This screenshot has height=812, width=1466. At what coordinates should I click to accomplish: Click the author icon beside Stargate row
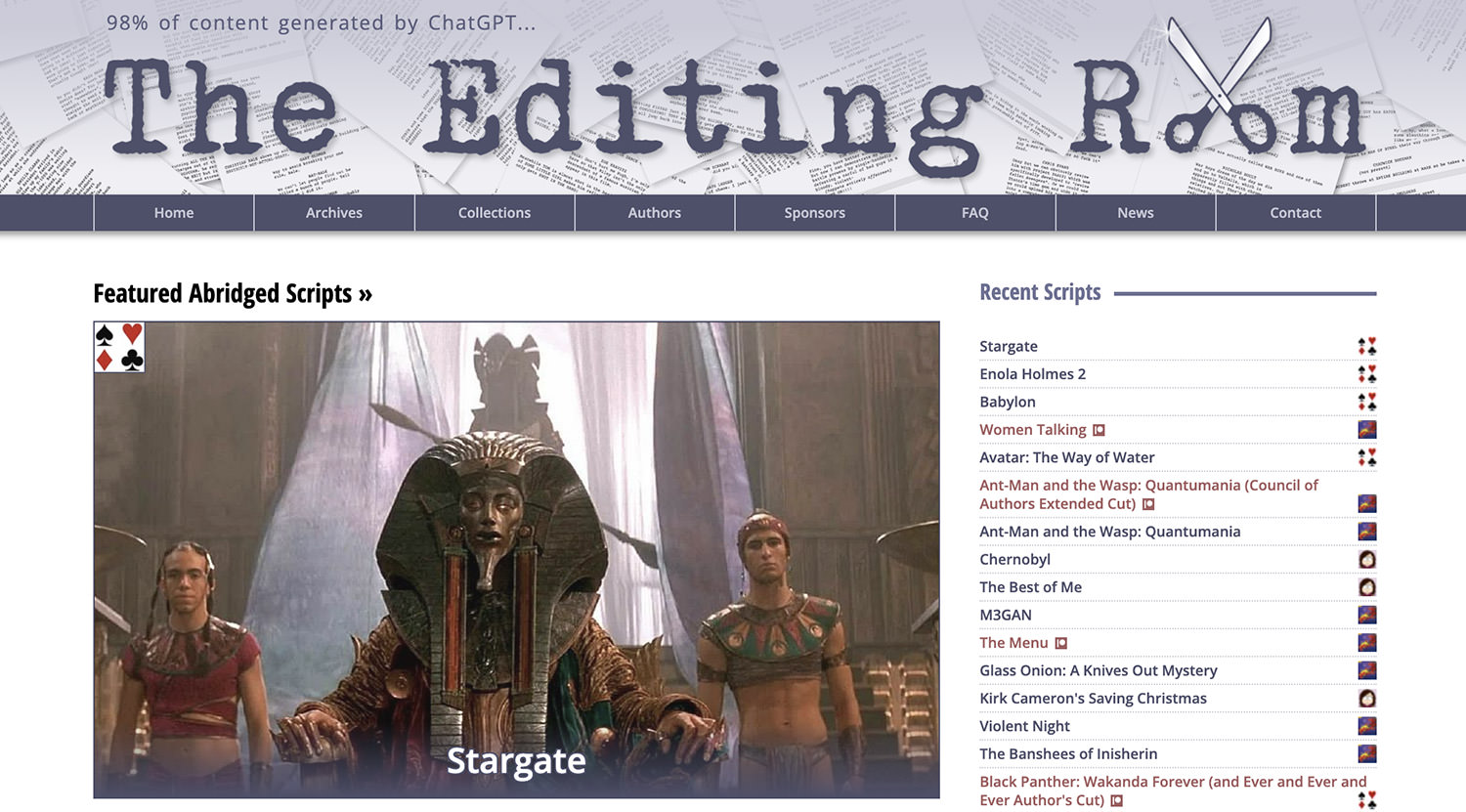click(x=1367, y=346)
